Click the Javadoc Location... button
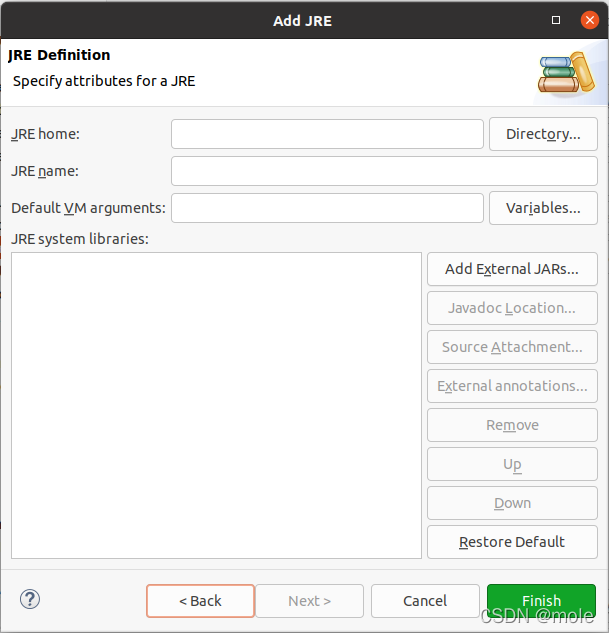This screenshot has width=609, height=633. click(512, 308)
